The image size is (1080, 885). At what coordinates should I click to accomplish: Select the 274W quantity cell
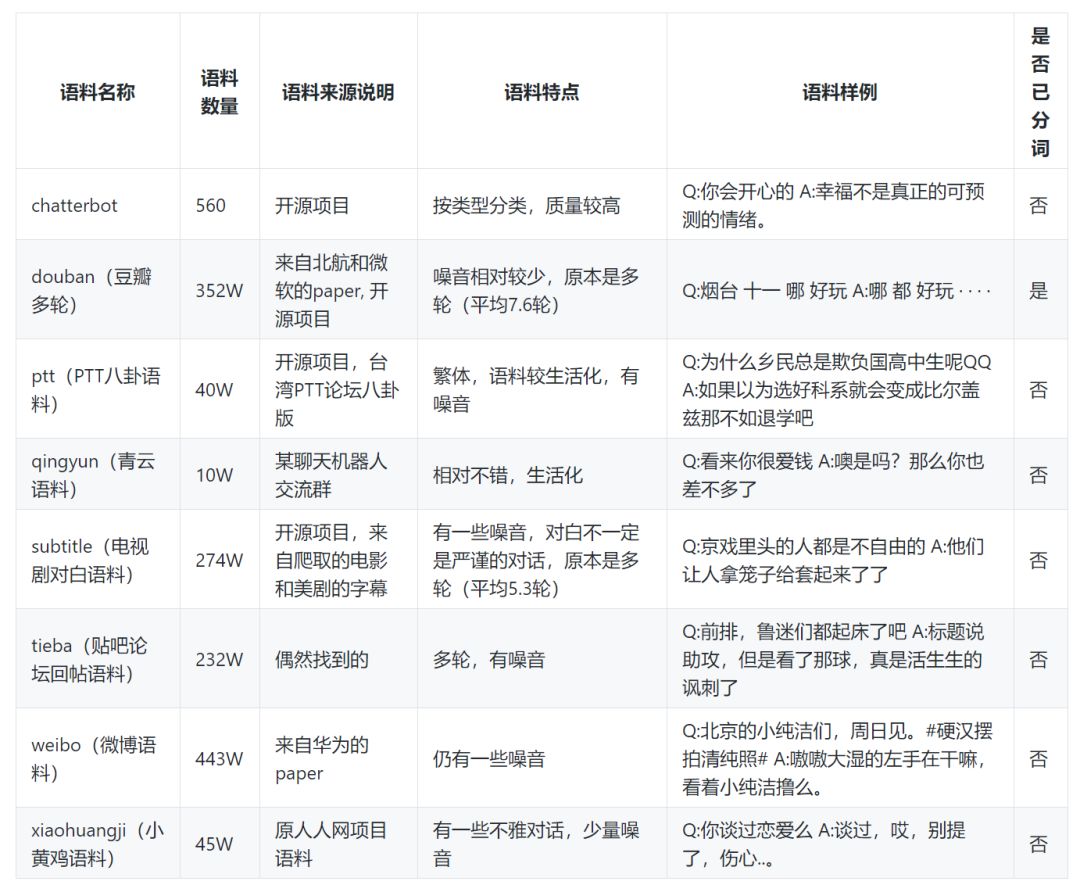click(219, 561)
